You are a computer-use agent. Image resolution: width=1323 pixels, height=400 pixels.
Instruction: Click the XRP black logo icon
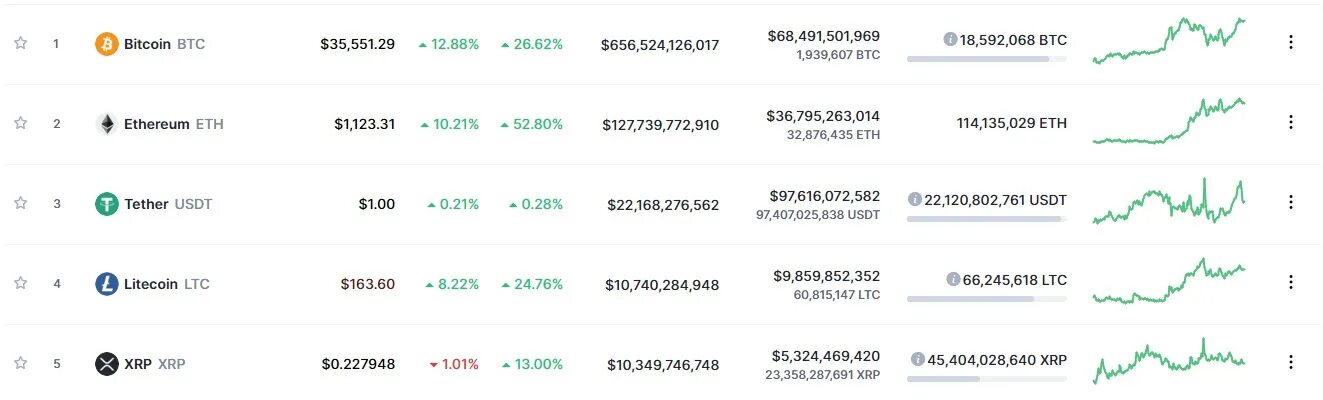pyautogui.click(x=106, y=364)
